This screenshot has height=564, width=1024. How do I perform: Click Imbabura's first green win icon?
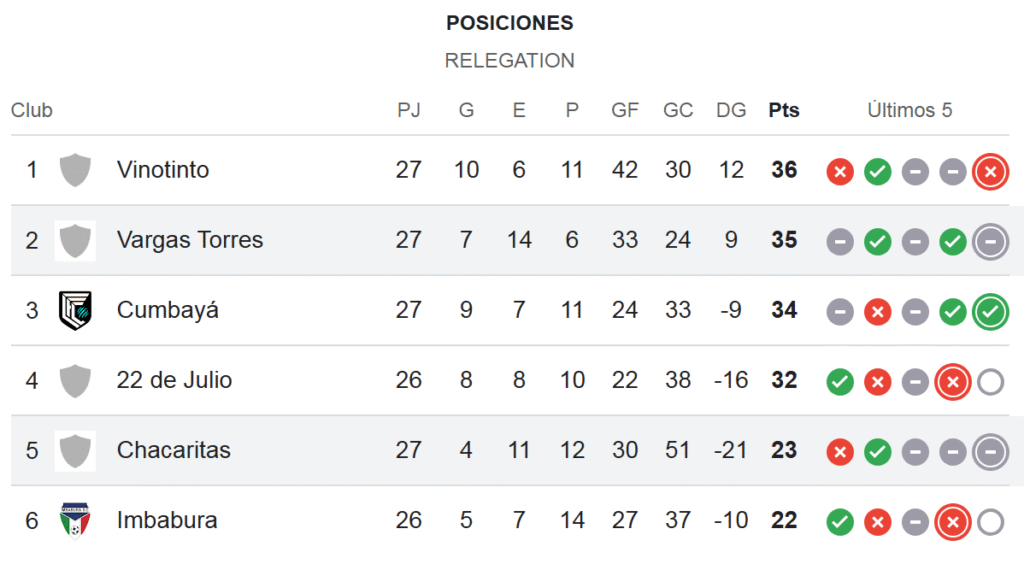pos(840,522)
